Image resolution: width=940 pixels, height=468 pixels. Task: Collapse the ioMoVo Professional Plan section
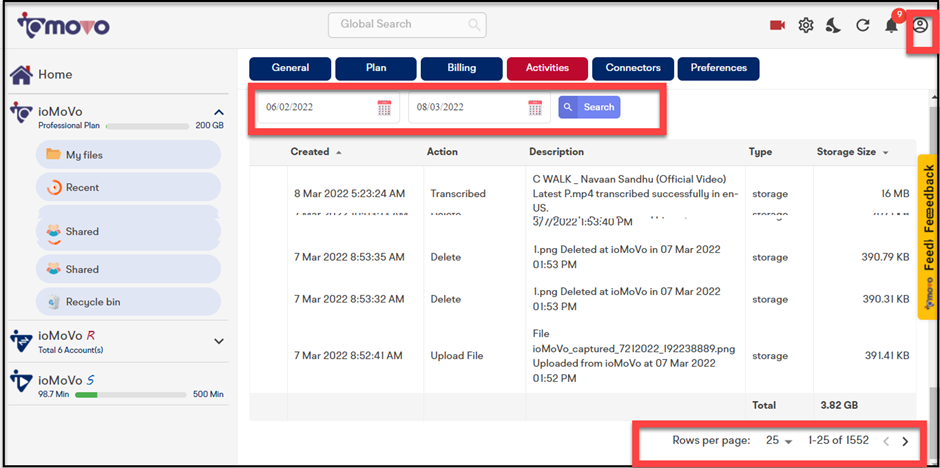219,112
